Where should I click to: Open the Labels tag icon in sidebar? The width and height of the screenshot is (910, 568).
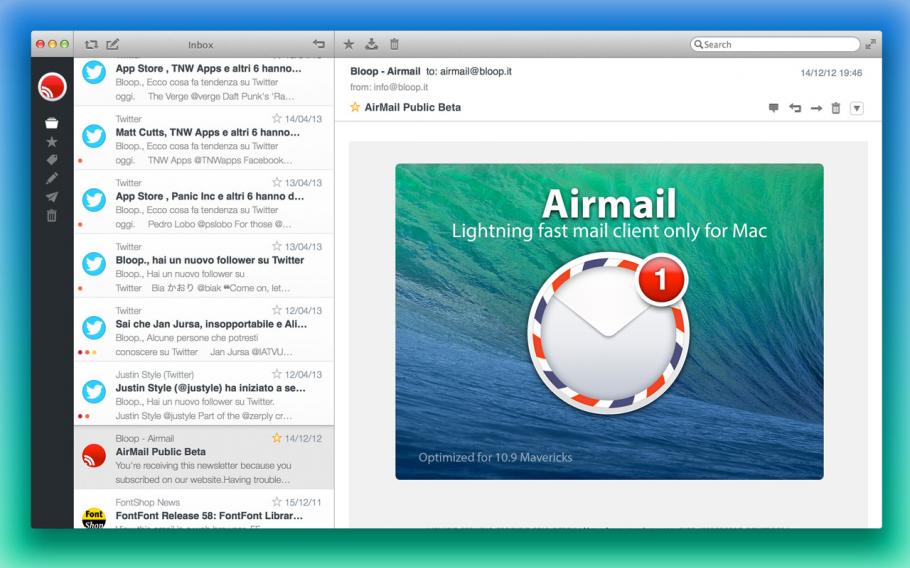[52, 160]
